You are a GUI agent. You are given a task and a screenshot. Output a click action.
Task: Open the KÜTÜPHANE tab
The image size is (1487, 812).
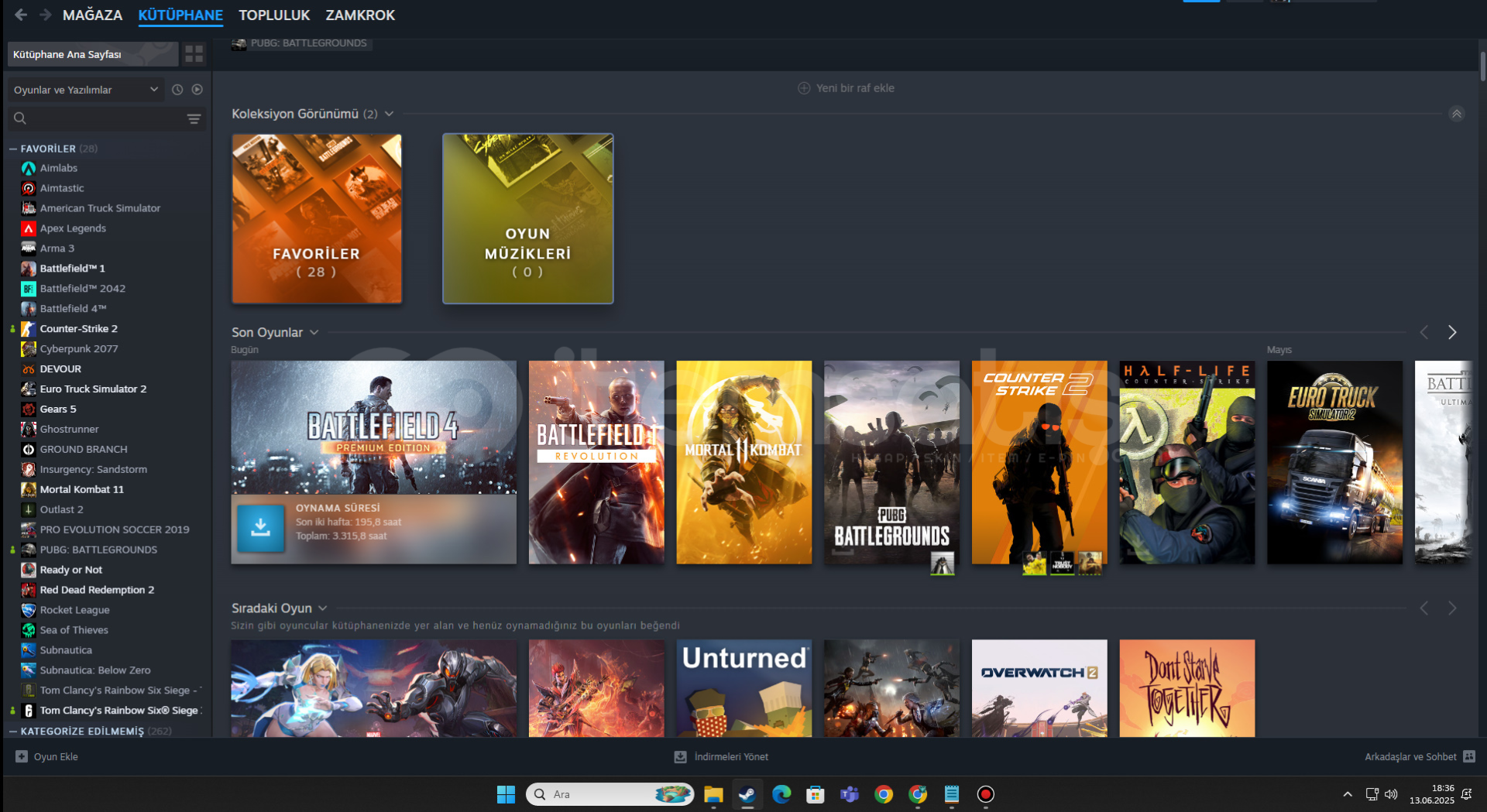point(180,15)
